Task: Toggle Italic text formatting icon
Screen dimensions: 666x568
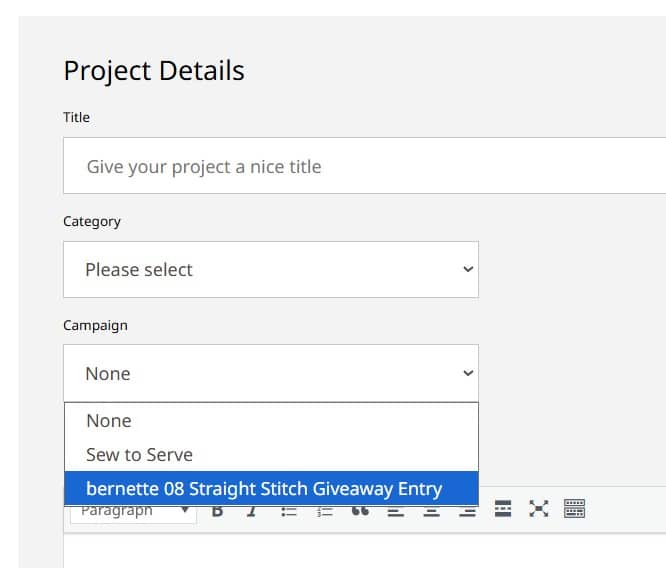Action: pyautogui.click(x=252, y=511)
